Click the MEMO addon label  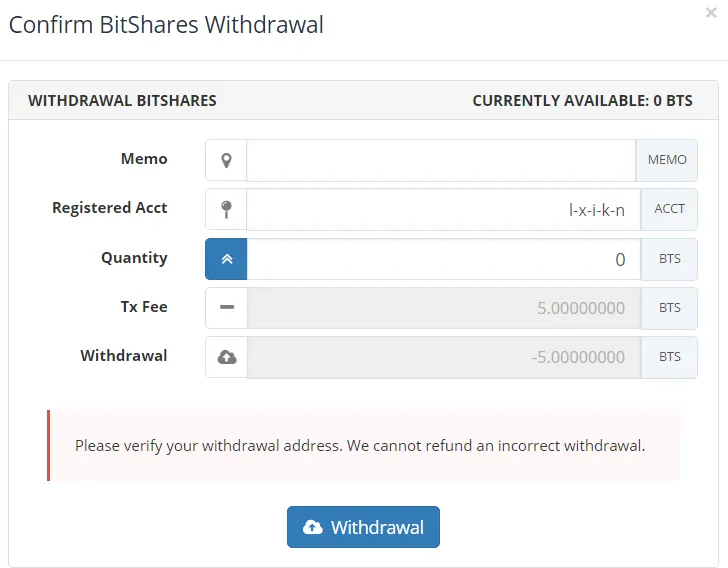click(x=667, y=160)
